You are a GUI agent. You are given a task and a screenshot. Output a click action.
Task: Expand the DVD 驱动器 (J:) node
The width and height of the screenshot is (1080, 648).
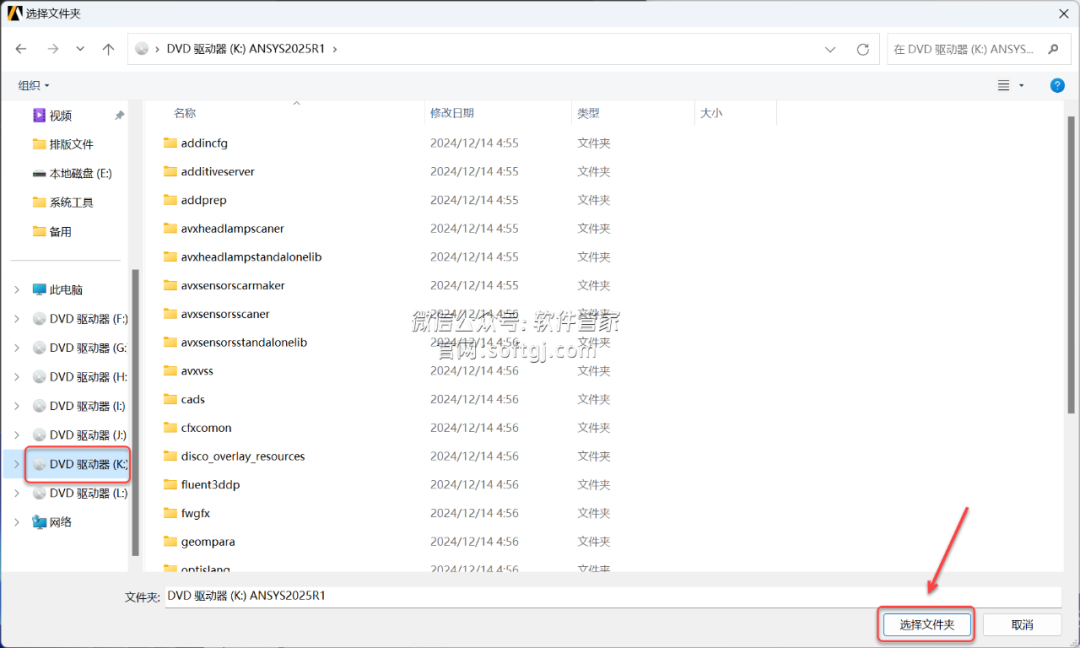(17, 435)
